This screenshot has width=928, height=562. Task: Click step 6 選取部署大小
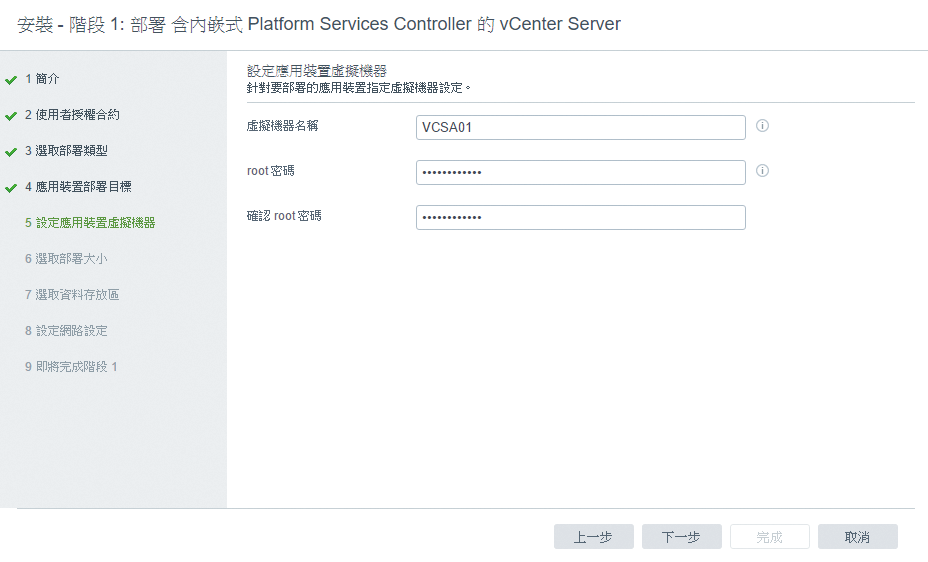66,259
